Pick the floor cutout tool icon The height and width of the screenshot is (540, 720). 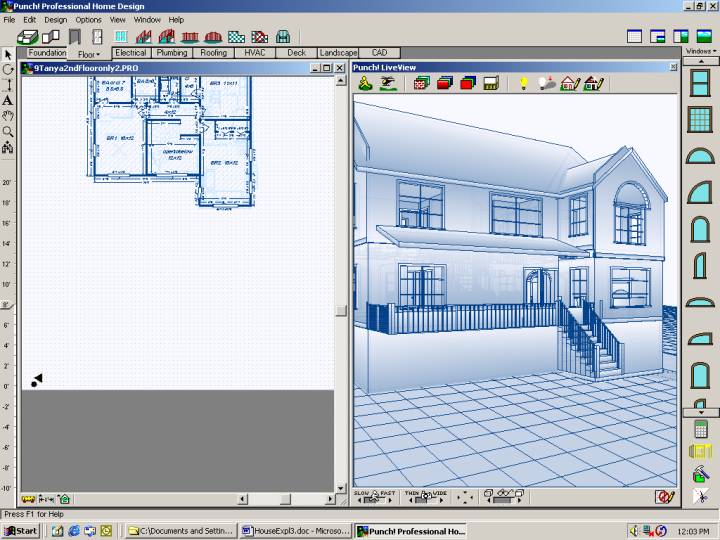coord(259,37)
